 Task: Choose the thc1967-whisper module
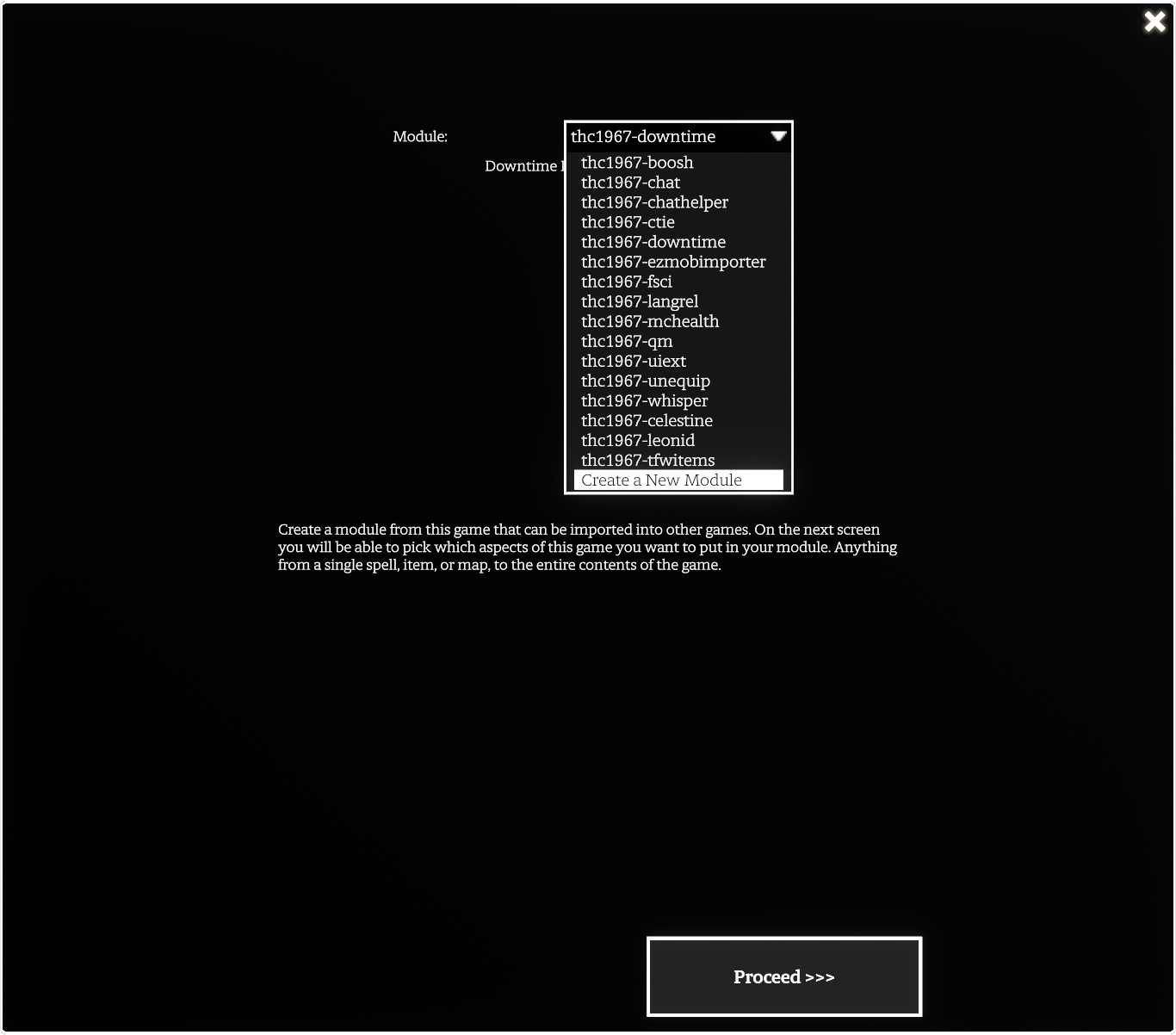(644, 400)
